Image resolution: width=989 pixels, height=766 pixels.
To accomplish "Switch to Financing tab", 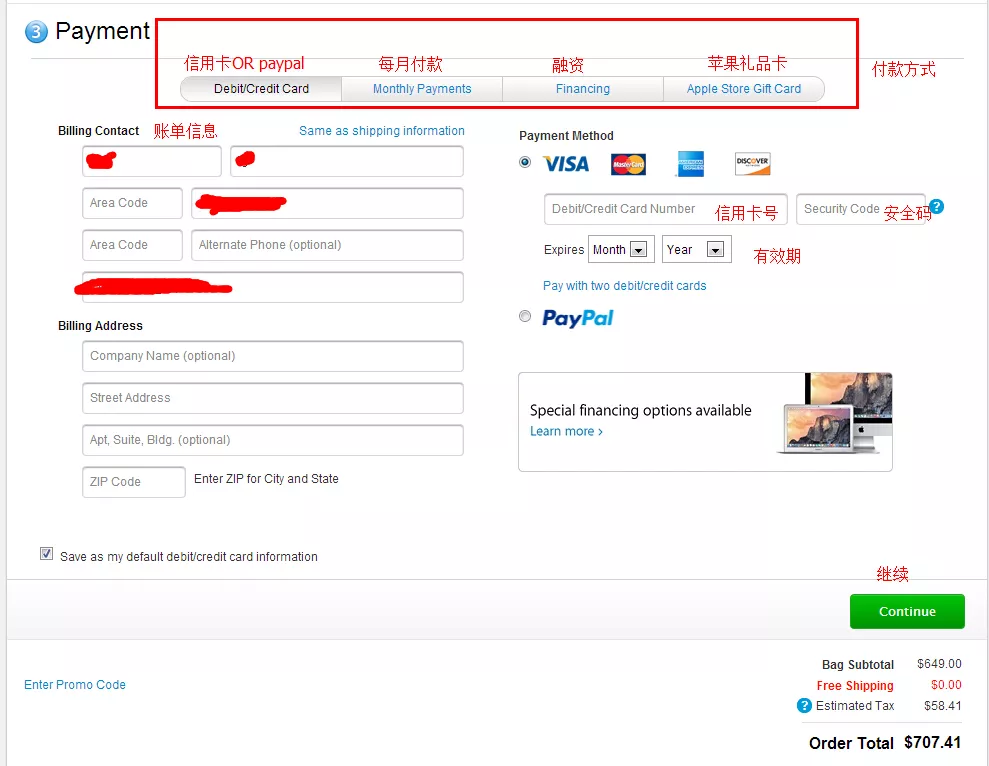I will [x=583, y=89].
